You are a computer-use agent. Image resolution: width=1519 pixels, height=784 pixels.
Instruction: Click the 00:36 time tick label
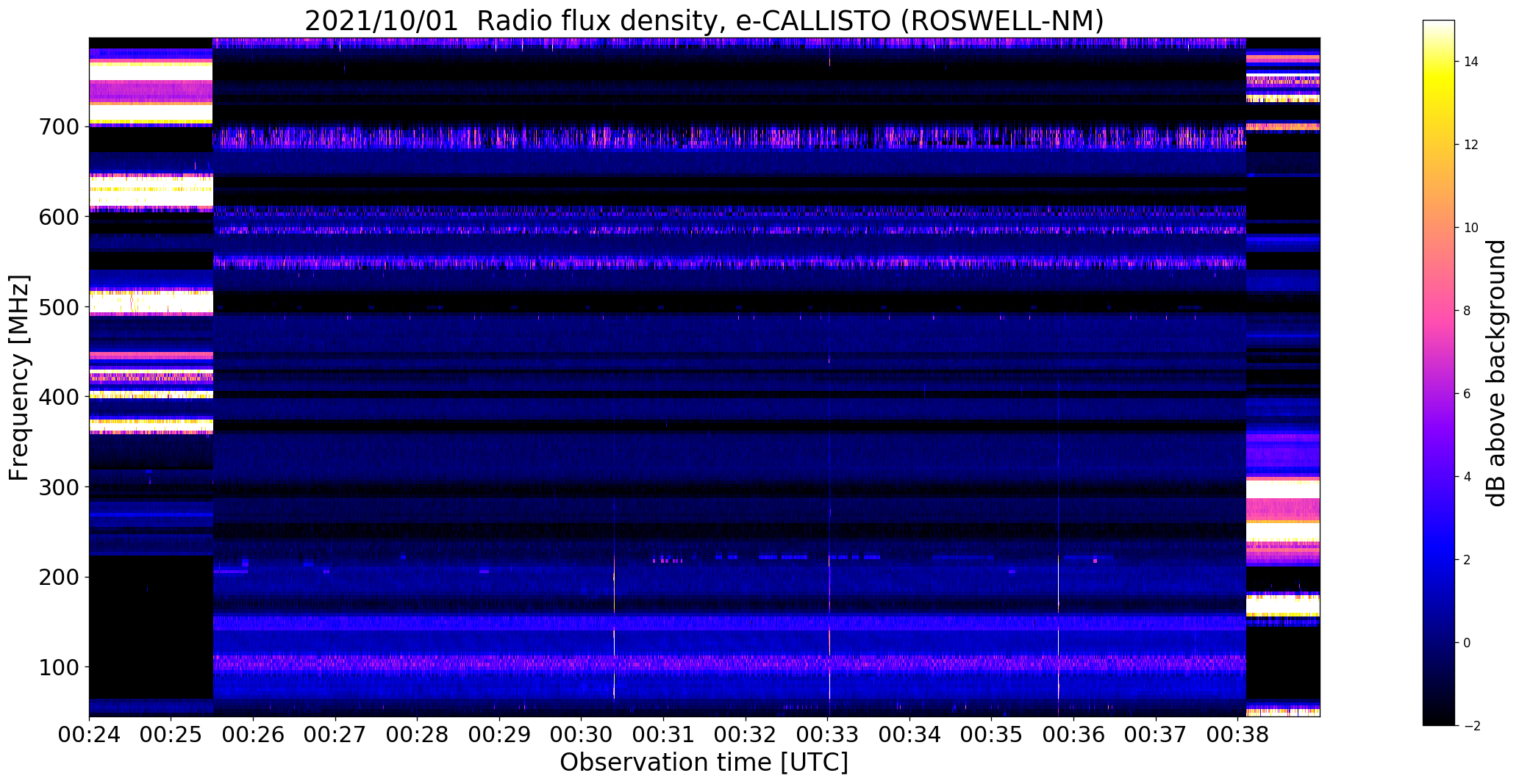(x=1074, y=735)
